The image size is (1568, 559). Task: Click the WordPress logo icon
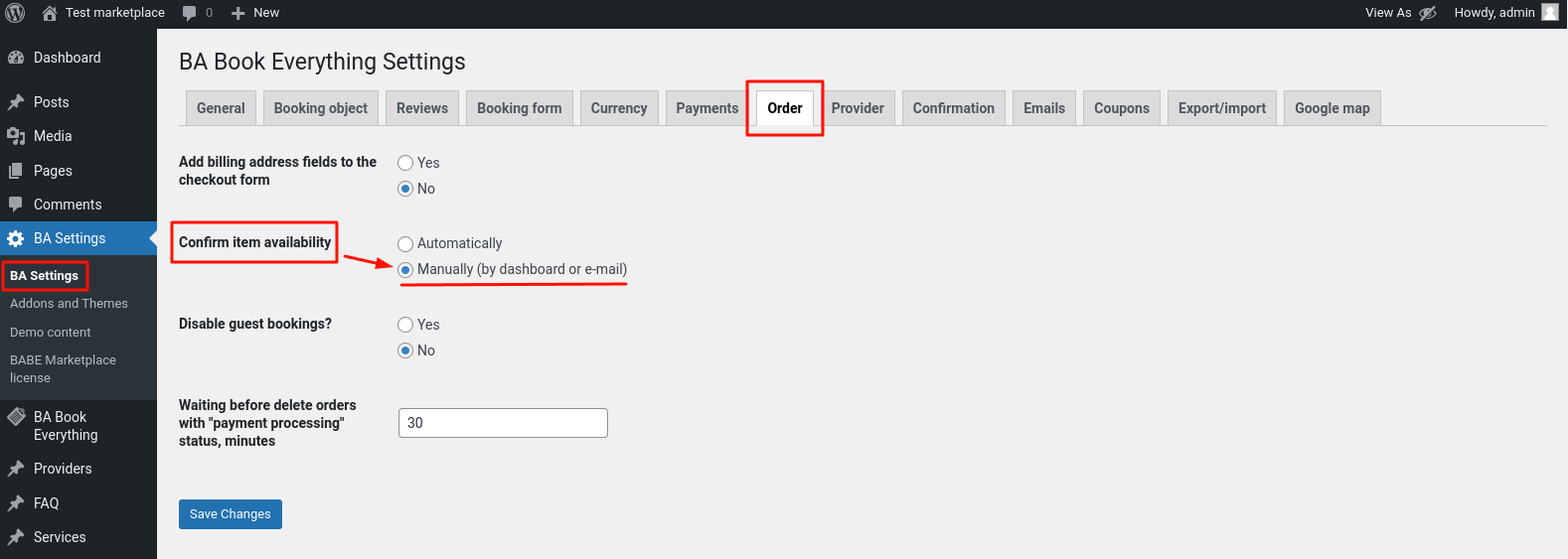tap(15, 13)
